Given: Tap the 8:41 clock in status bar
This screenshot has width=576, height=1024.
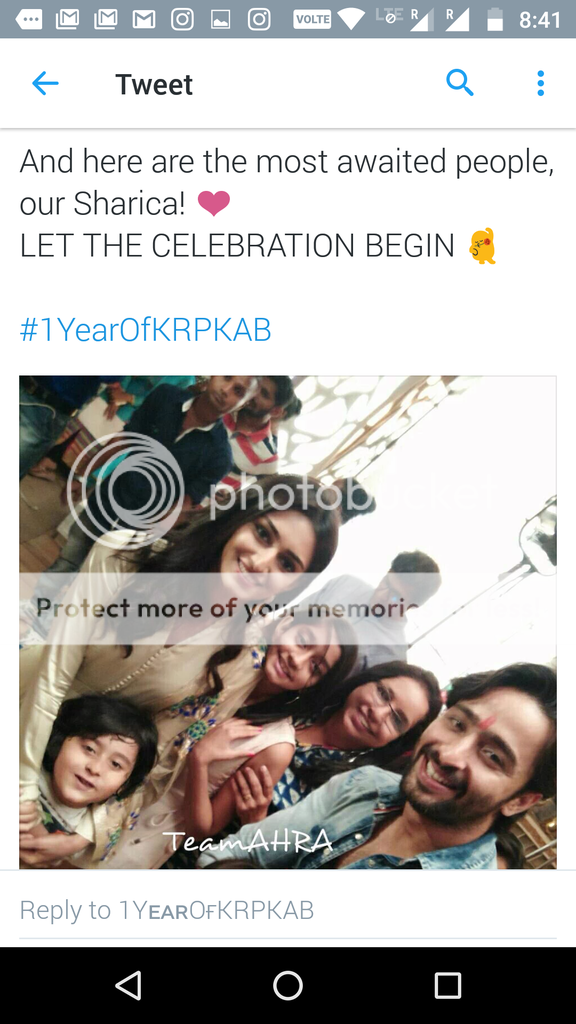Looking at the screenshot, I should pyautogui.click(x=539, y=20).
